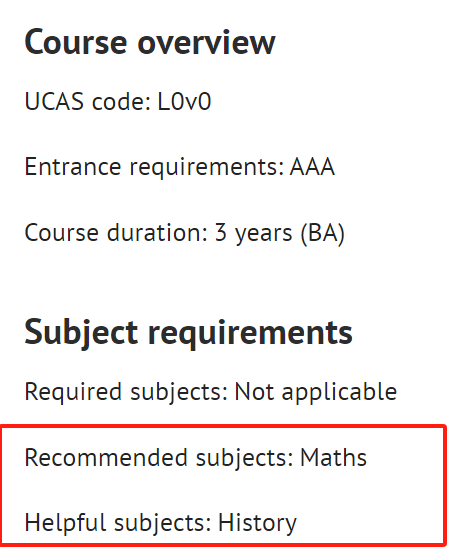Click the word Subject in the second heading
The image size is (449, 560).
pos(81,333)
